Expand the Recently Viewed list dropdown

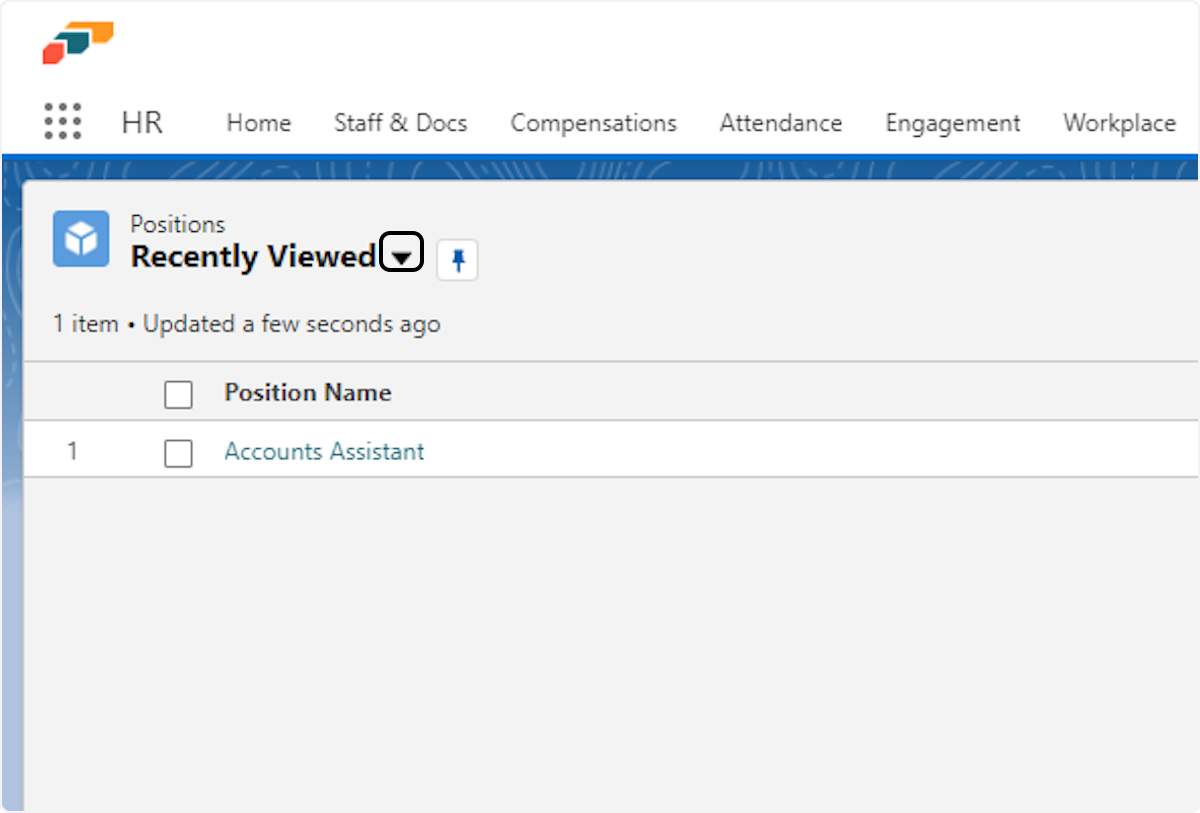click(401, 252)
